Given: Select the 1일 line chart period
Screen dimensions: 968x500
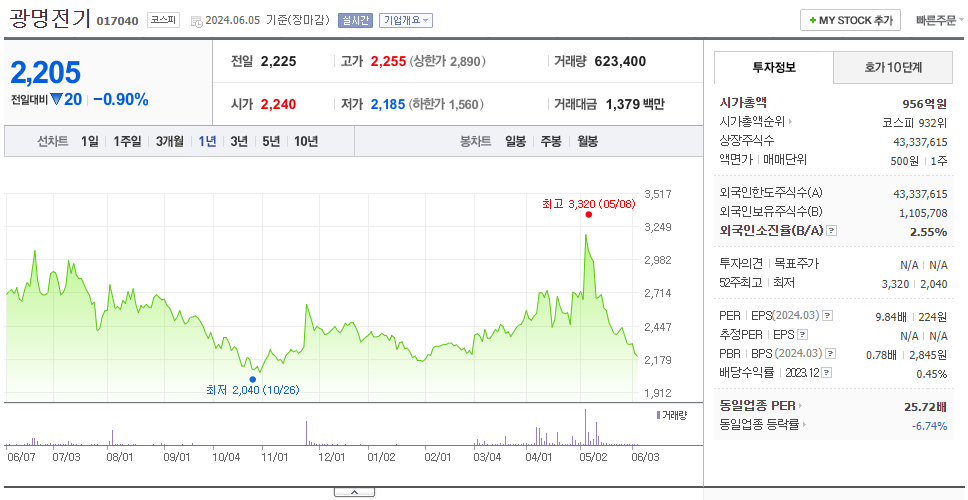Looking at the screenshot, I should [x=90, y=141].
